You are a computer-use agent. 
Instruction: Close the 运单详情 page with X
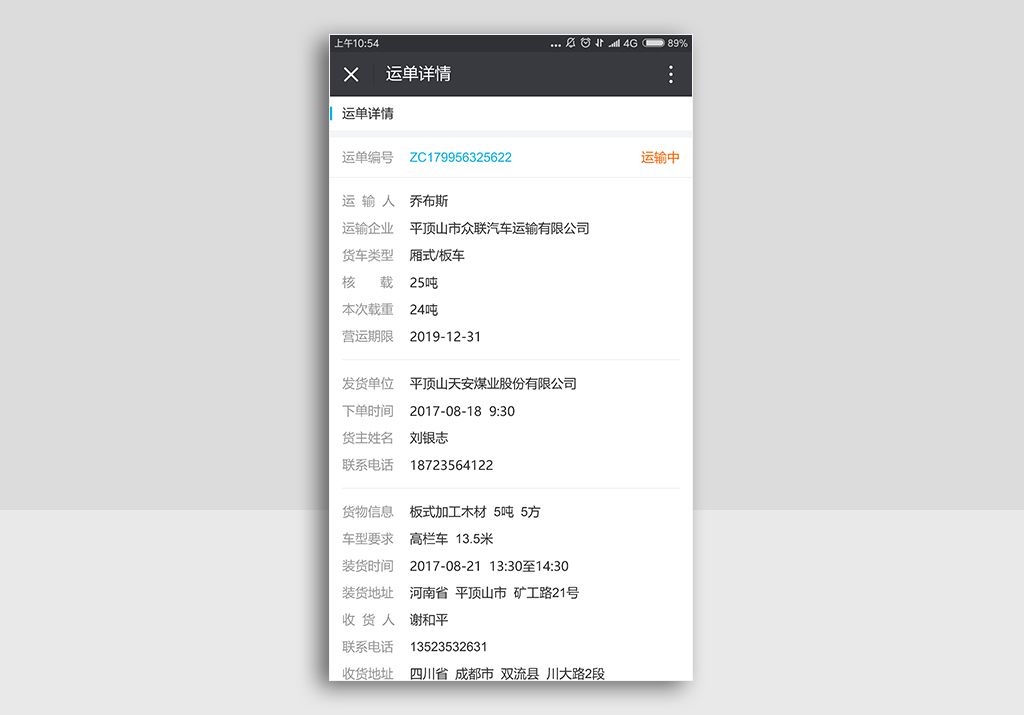(351, 74)
